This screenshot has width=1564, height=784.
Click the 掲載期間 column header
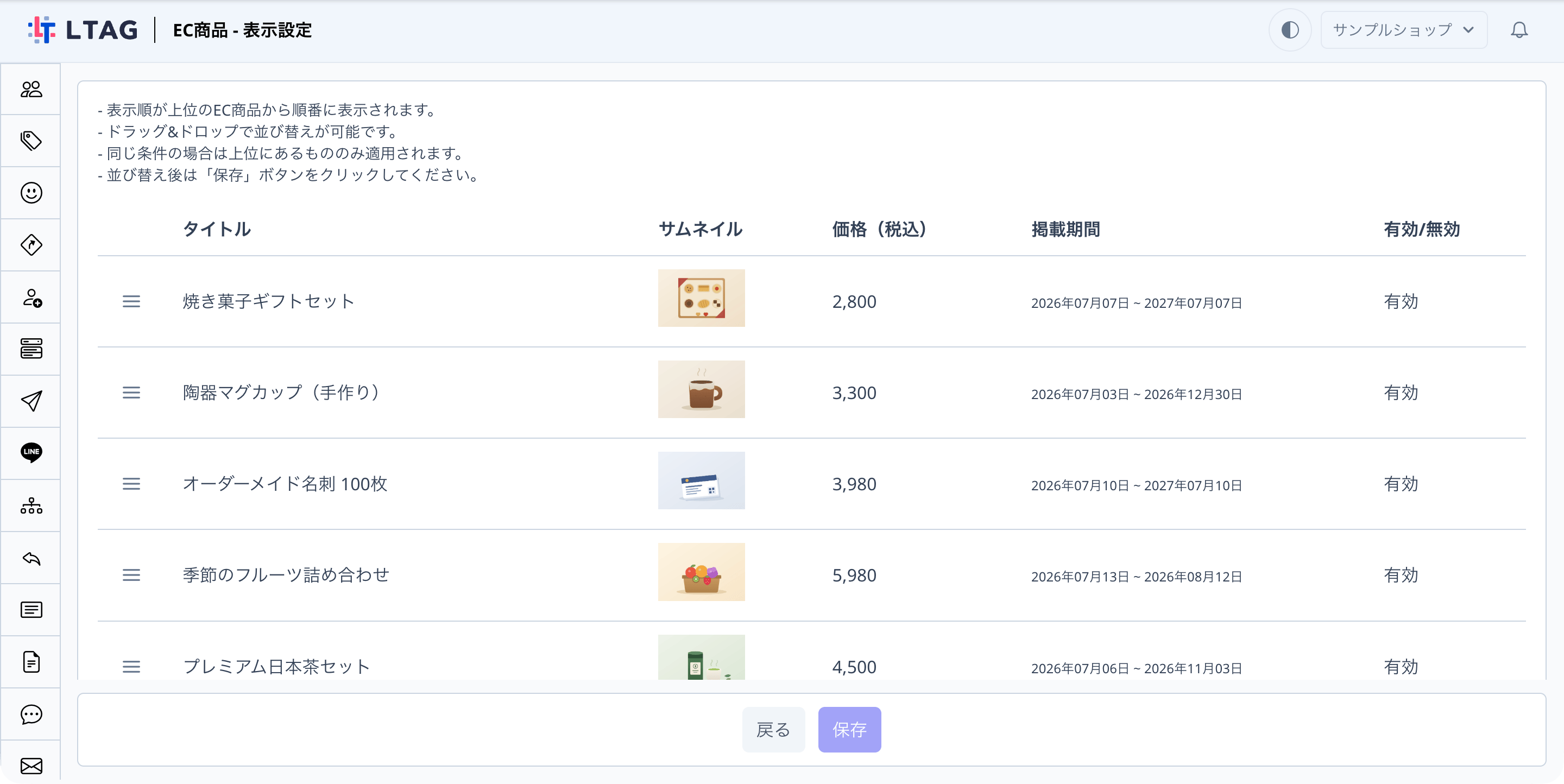click(1065, 229)
